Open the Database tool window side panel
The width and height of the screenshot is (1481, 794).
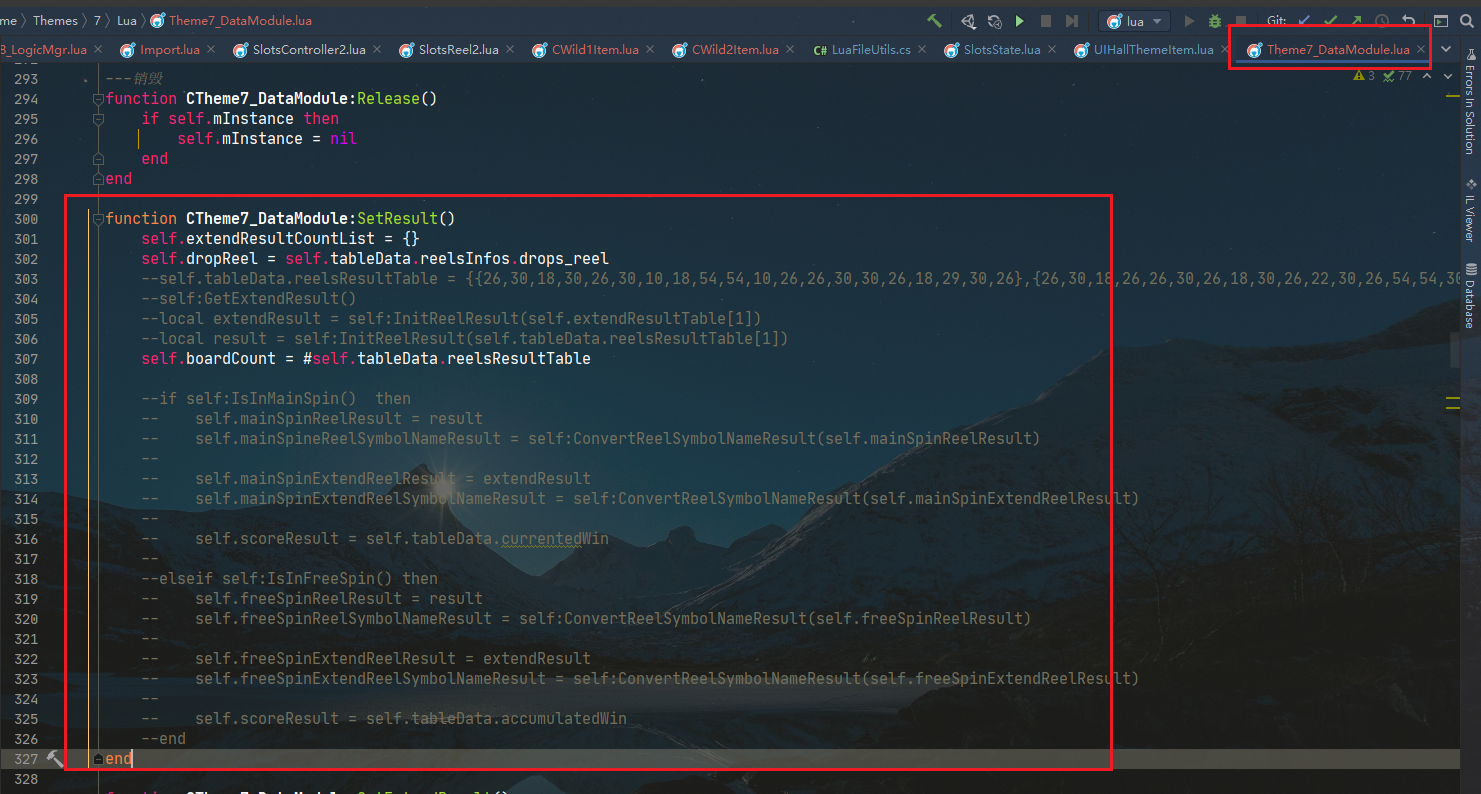(x=1469, y=295)
